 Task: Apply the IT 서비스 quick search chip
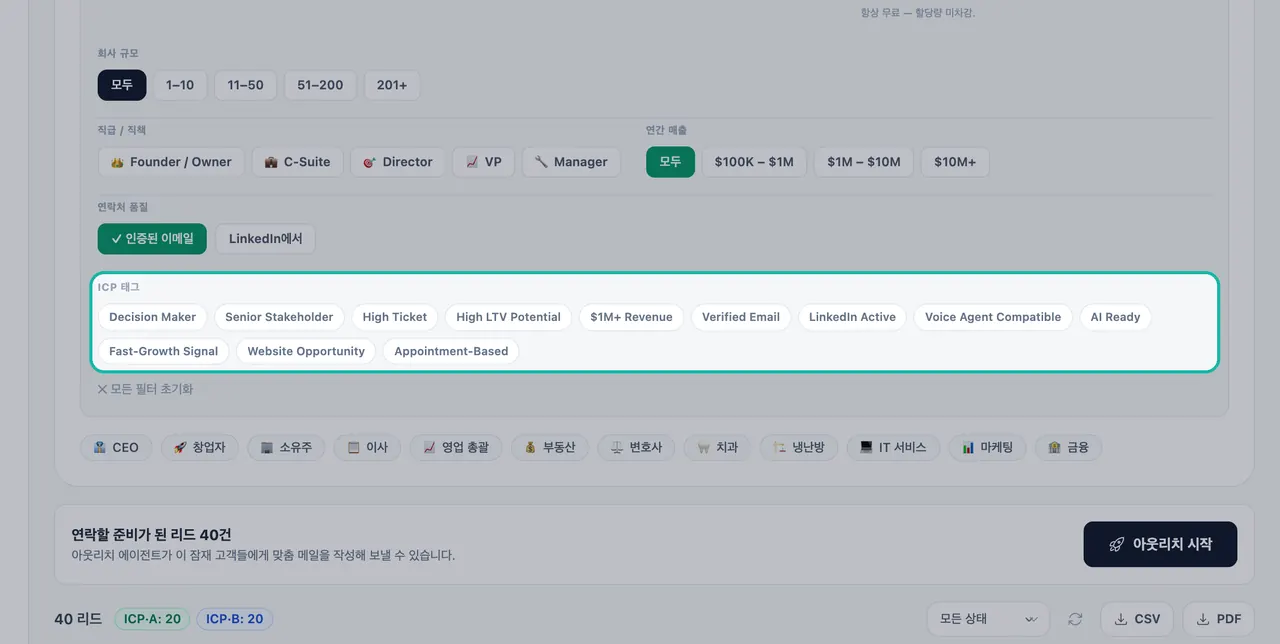pos(893,447)
